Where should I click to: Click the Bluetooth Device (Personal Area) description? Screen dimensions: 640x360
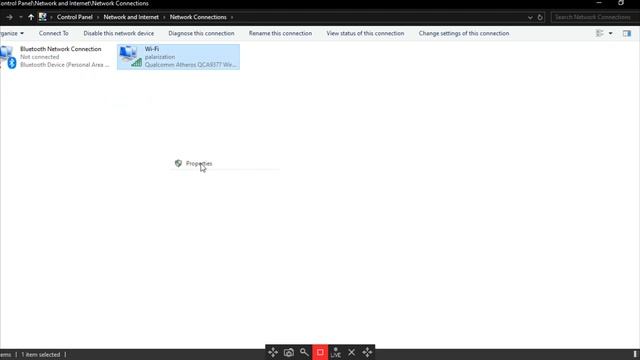pos(64,64)
